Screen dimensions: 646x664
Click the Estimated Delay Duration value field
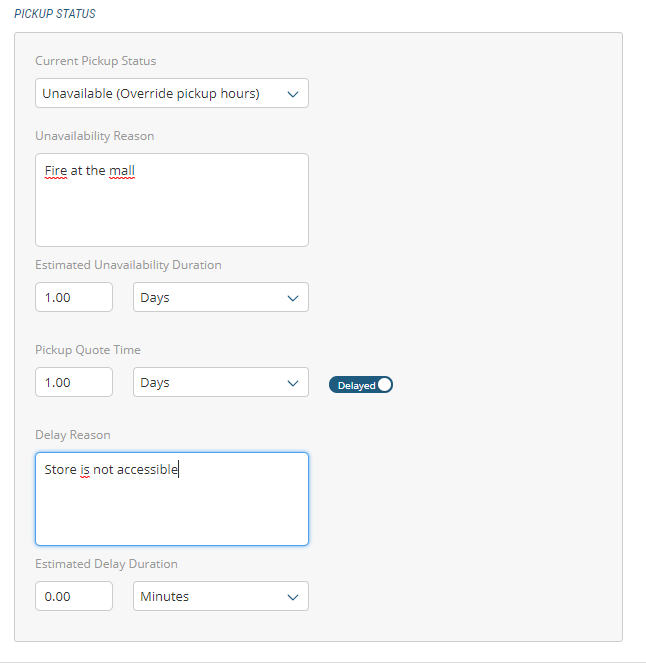pyautogui.click(x=74, y=596)
